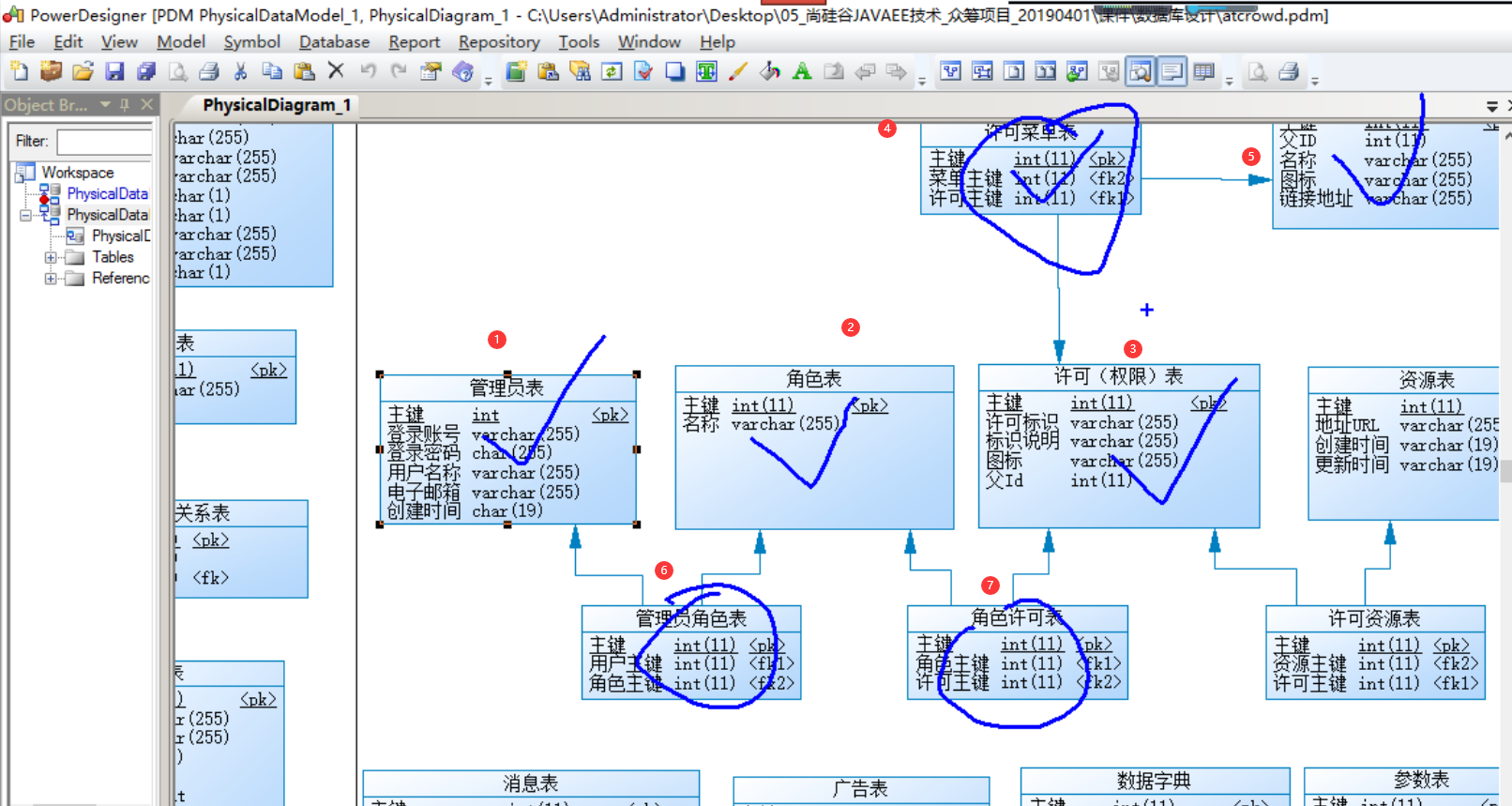Toggle the highlighted browser view icon

tap(1141, 71)
